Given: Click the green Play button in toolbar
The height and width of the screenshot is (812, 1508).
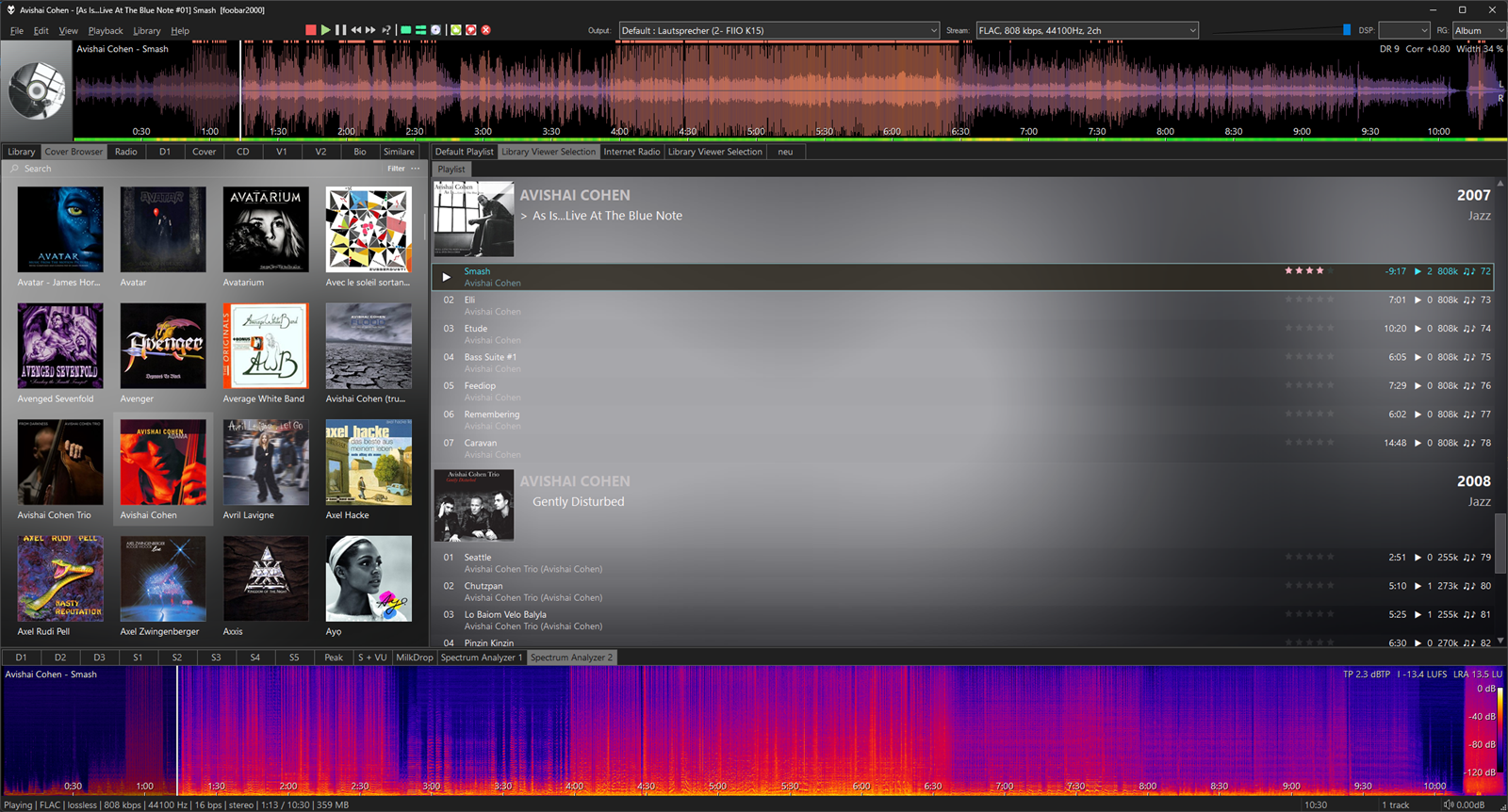Looking at the screenshot, I should point(326,30).
